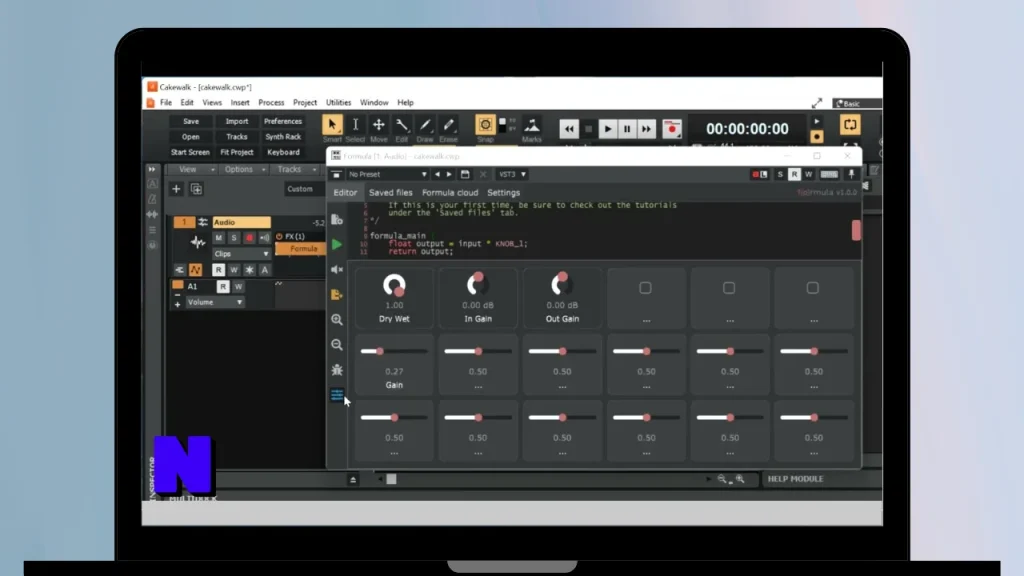Screen dimensions: 1024x576
Task: Toggle plugin Solo S button
Action: click(780, 174)
